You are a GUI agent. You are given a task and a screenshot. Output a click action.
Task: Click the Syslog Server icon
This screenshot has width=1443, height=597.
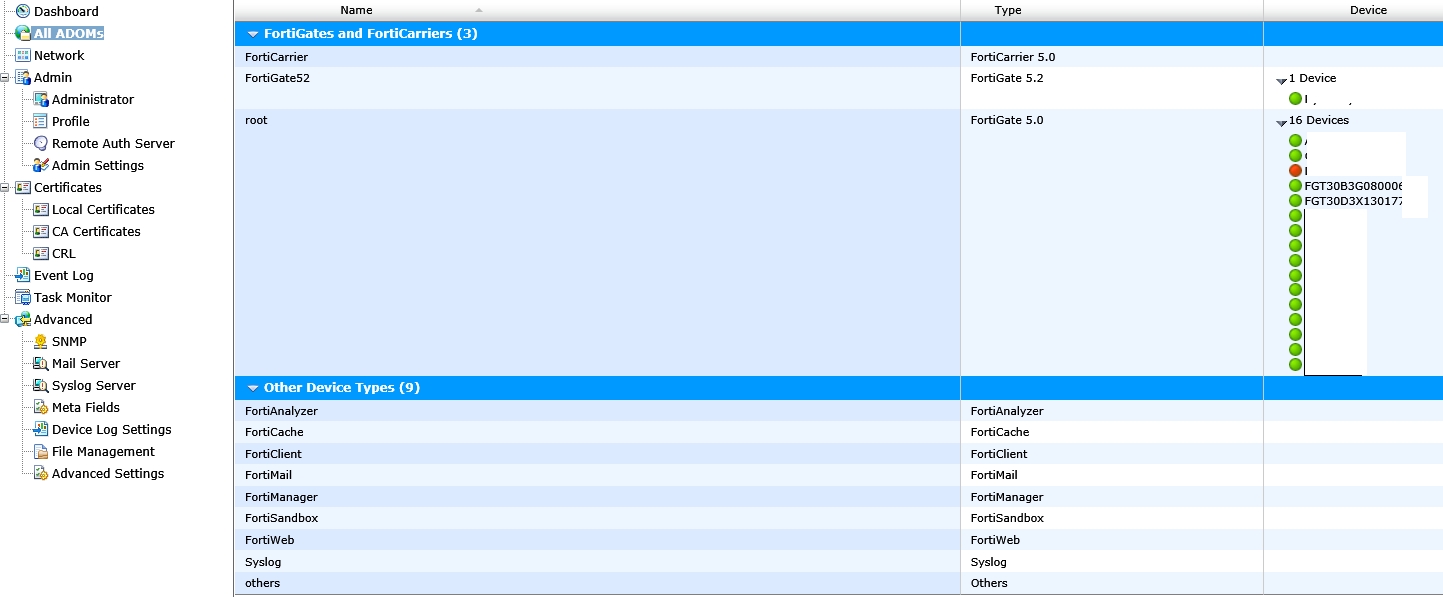click(x=41, y=385)
